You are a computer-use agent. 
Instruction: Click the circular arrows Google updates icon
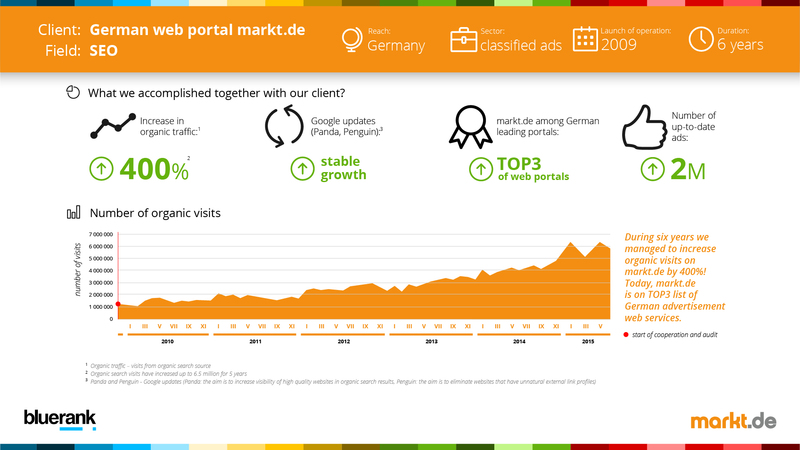[284, 126]
